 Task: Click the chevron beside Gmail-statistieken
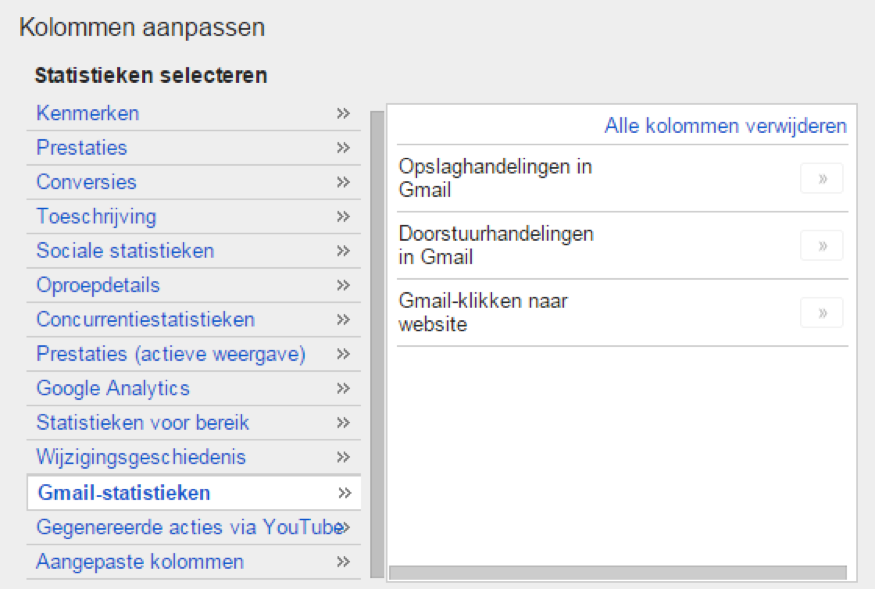click(344, 493)
